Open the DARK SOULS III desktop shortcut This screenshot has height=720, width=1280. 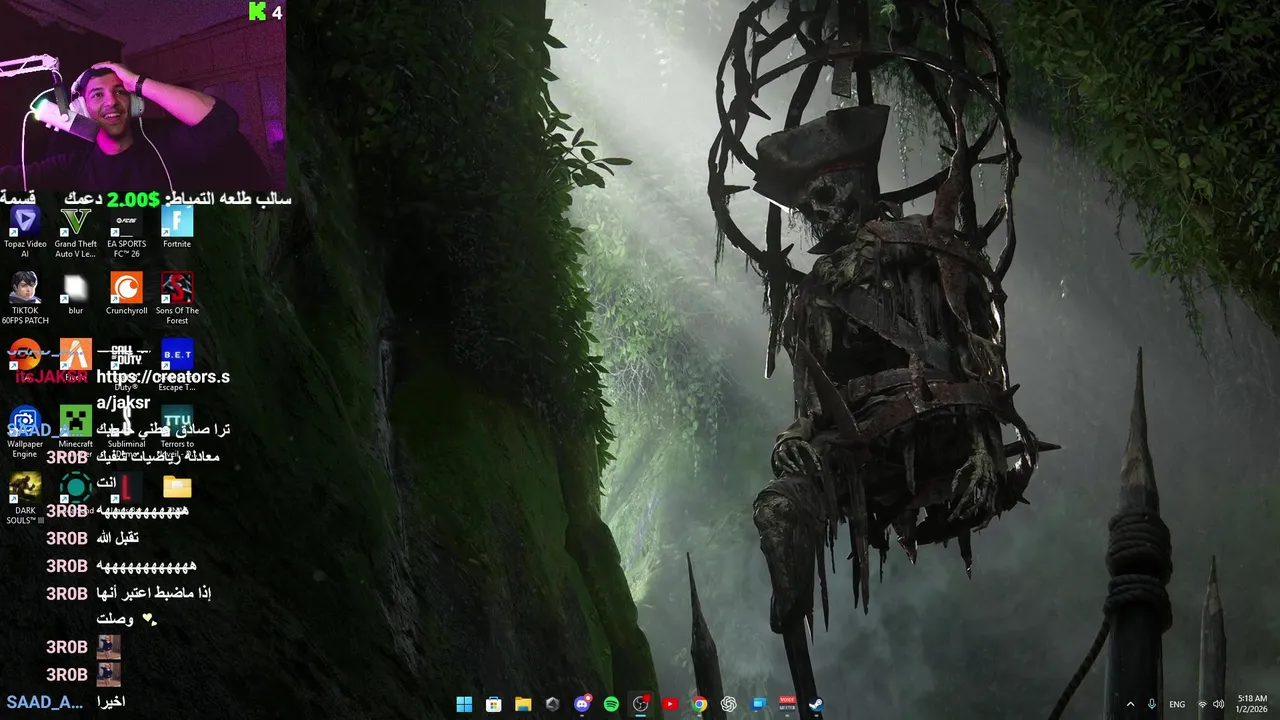25,498
